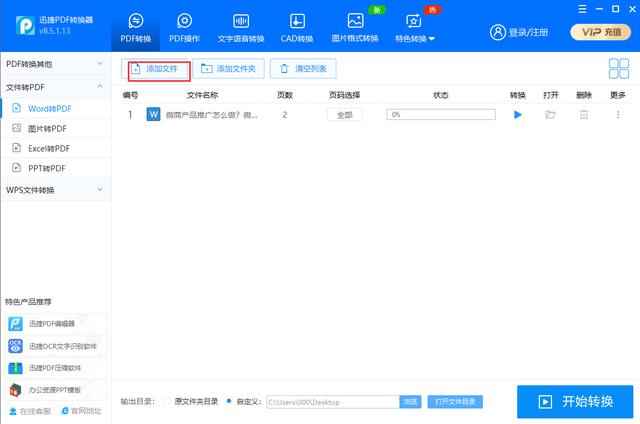Click 开始转换 button

coord(575,402)
